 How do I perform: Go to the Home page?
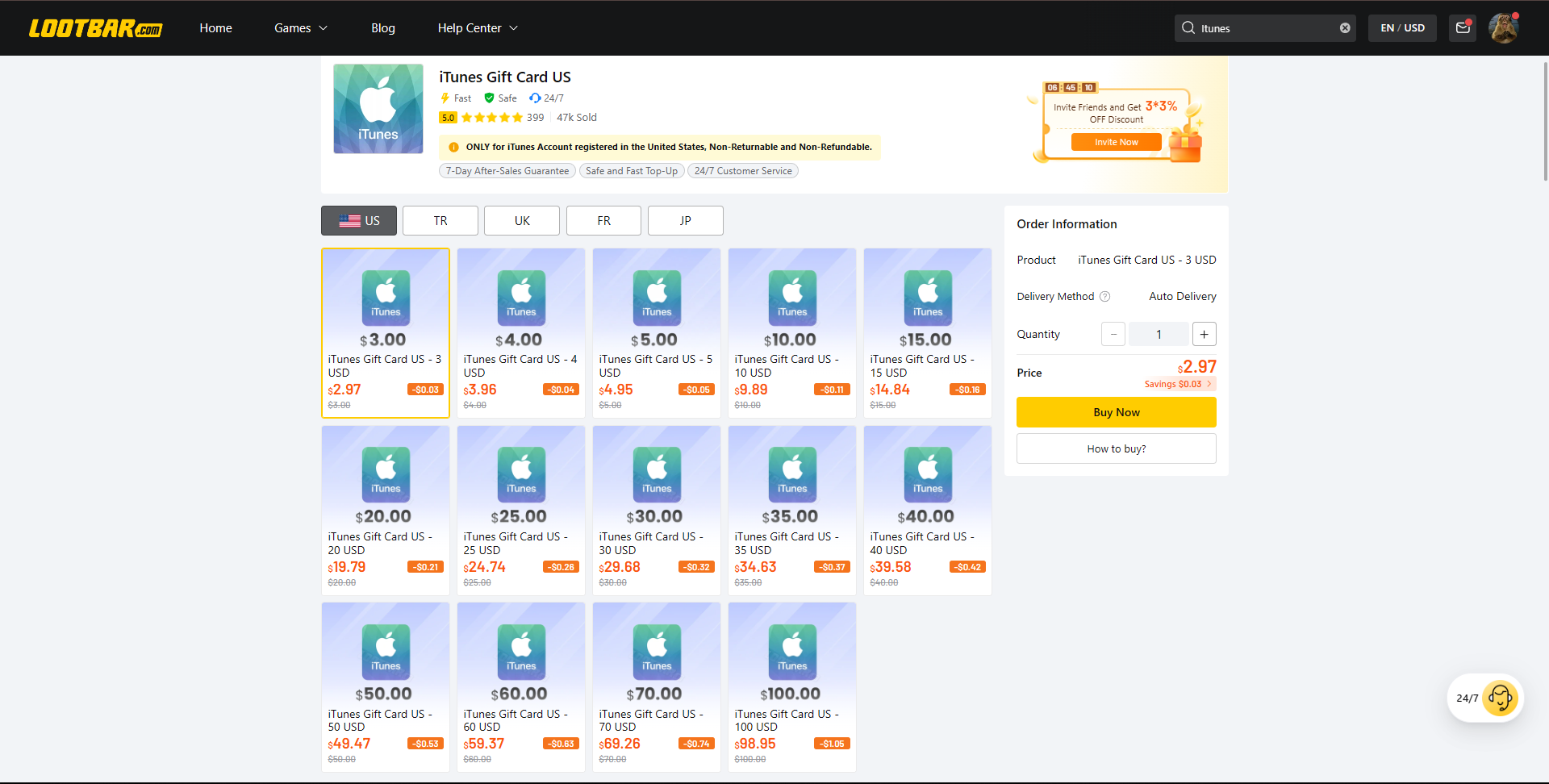(215, 28)
